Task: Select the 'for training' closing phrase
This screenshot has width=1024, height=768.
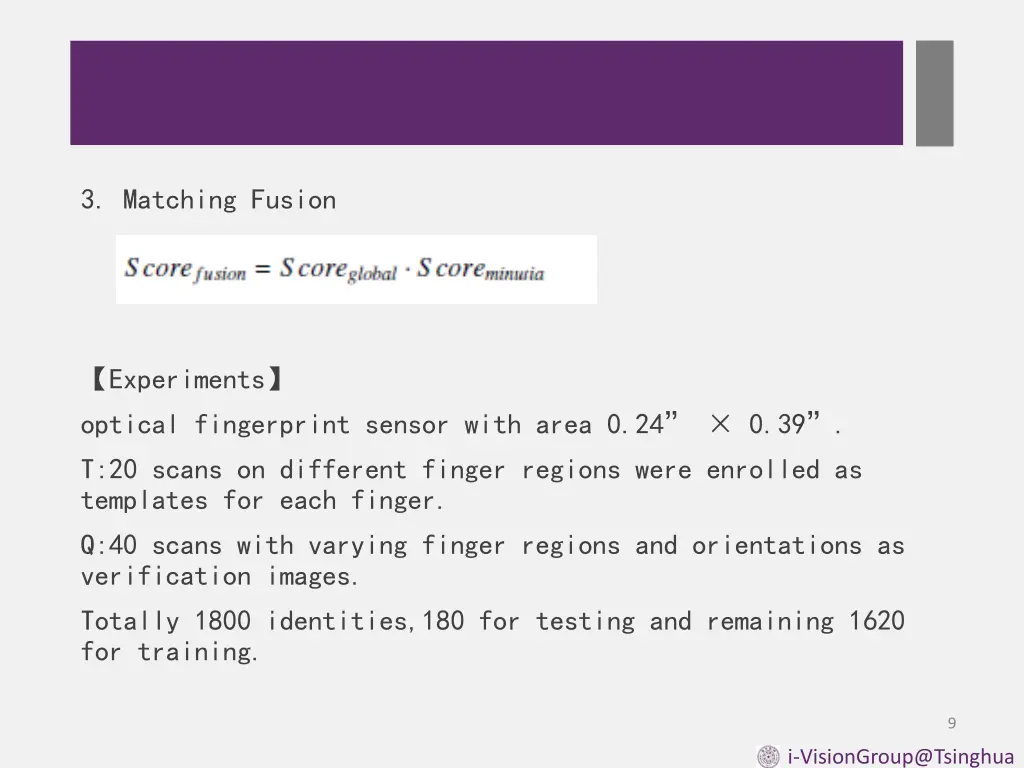Action: coord(169,652)
